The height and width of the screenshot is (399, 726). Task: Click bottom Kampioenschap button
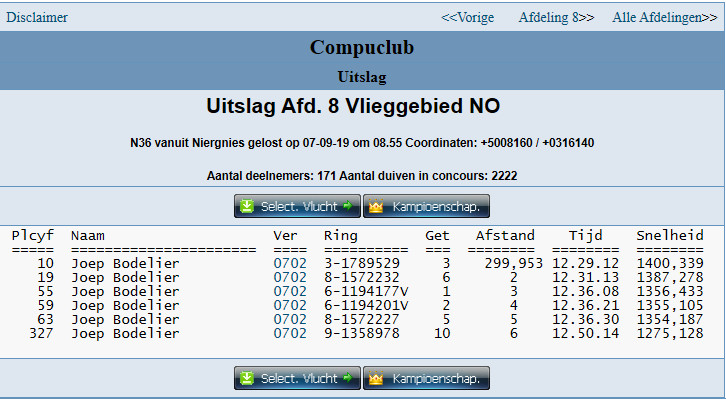click(x=426, y=378)
